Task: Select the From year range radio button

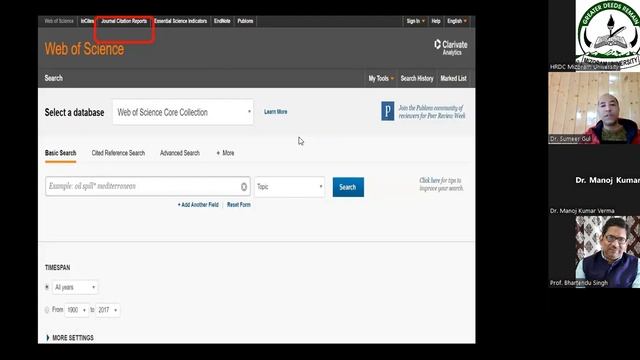Action: 47,310
